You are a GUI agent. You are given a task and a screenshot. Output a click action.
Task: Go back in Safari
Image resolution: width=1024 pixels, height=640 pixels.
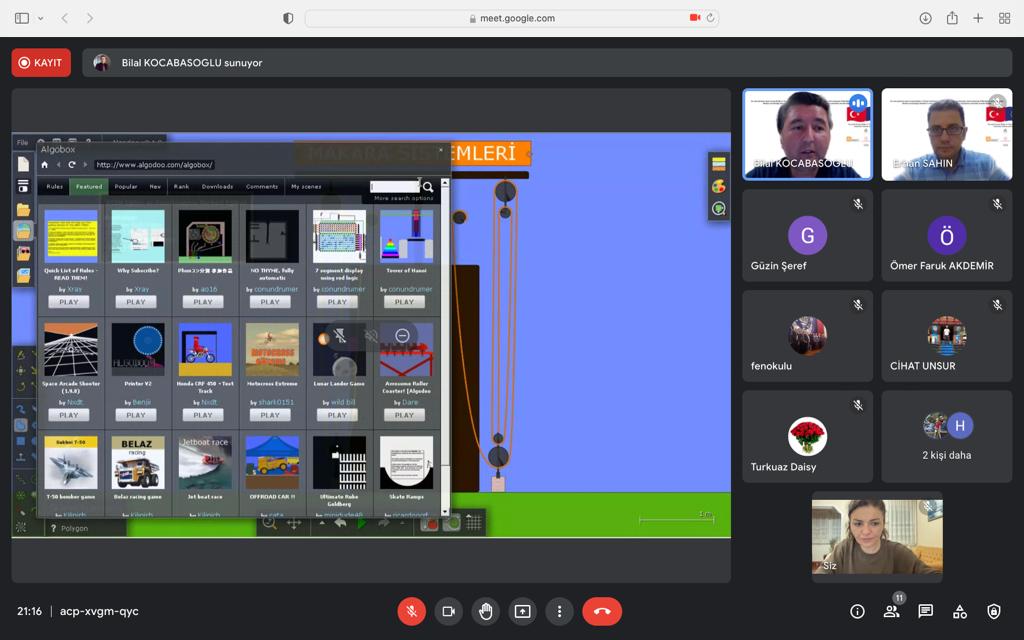[65, 18]
